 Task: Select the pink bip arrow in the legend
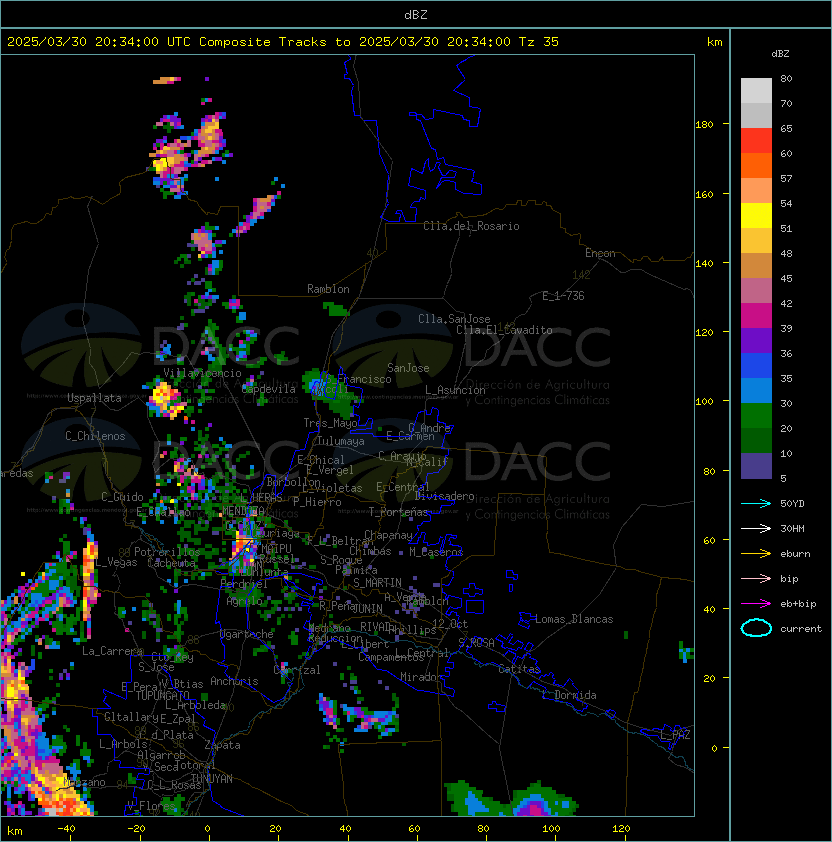(756, 578)
